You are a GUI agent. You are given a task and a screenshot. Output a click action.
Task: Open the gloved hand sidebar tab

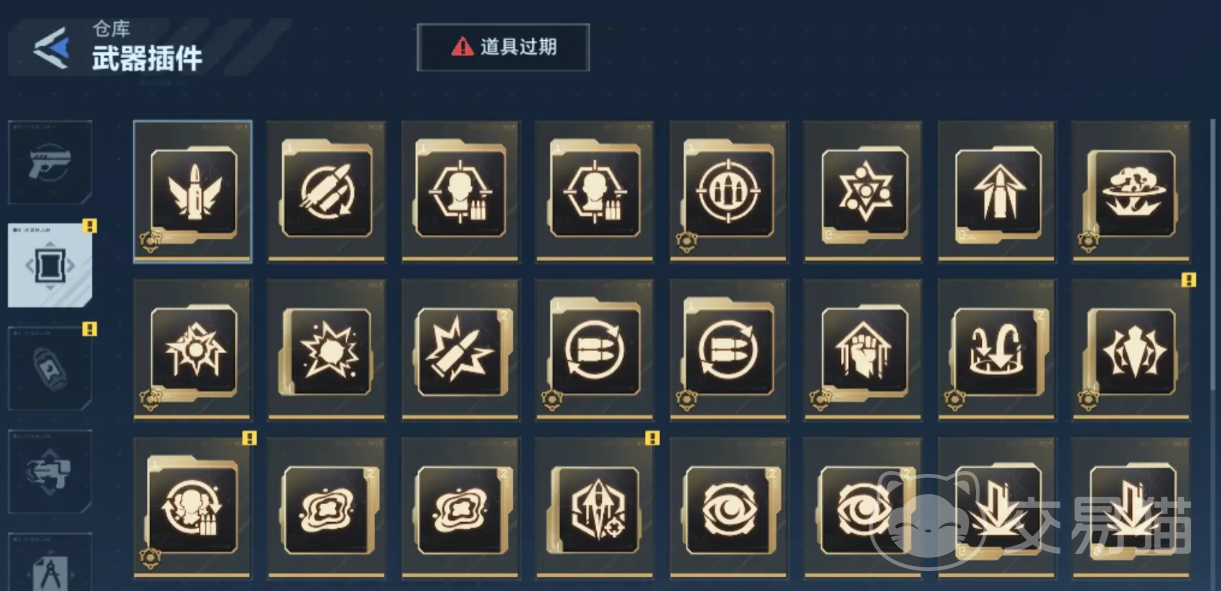tap(50, 471)
